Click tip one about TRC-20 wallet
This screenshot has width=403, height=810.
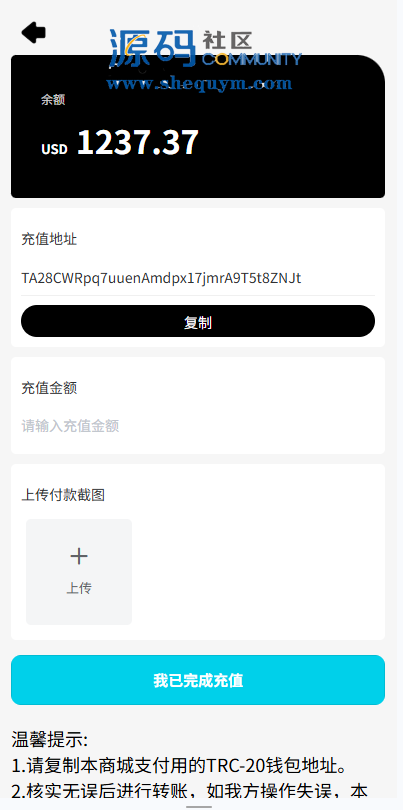click(x=179, y=766)
